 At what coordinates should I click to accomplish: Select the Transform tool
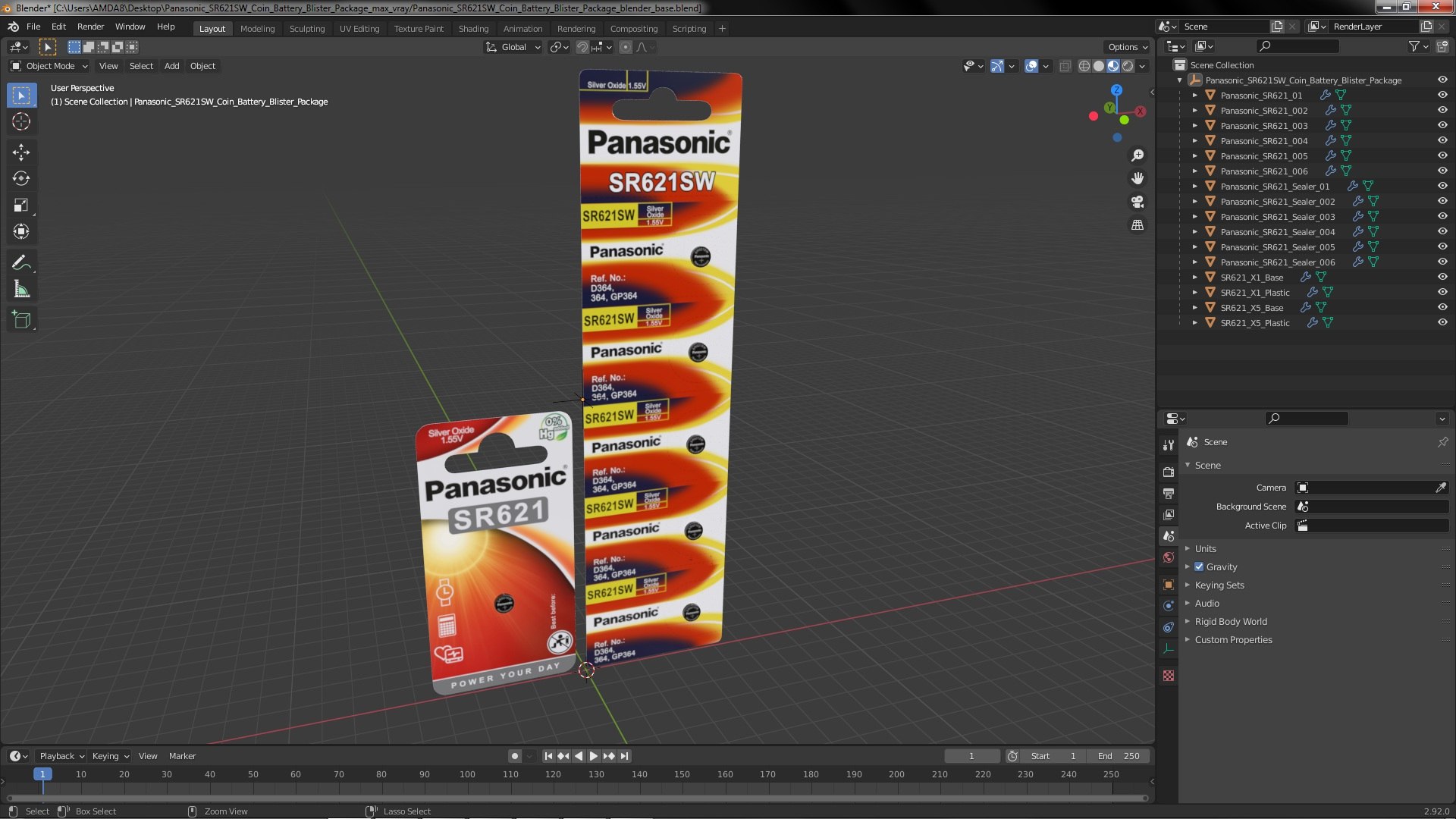coord(21,232)
